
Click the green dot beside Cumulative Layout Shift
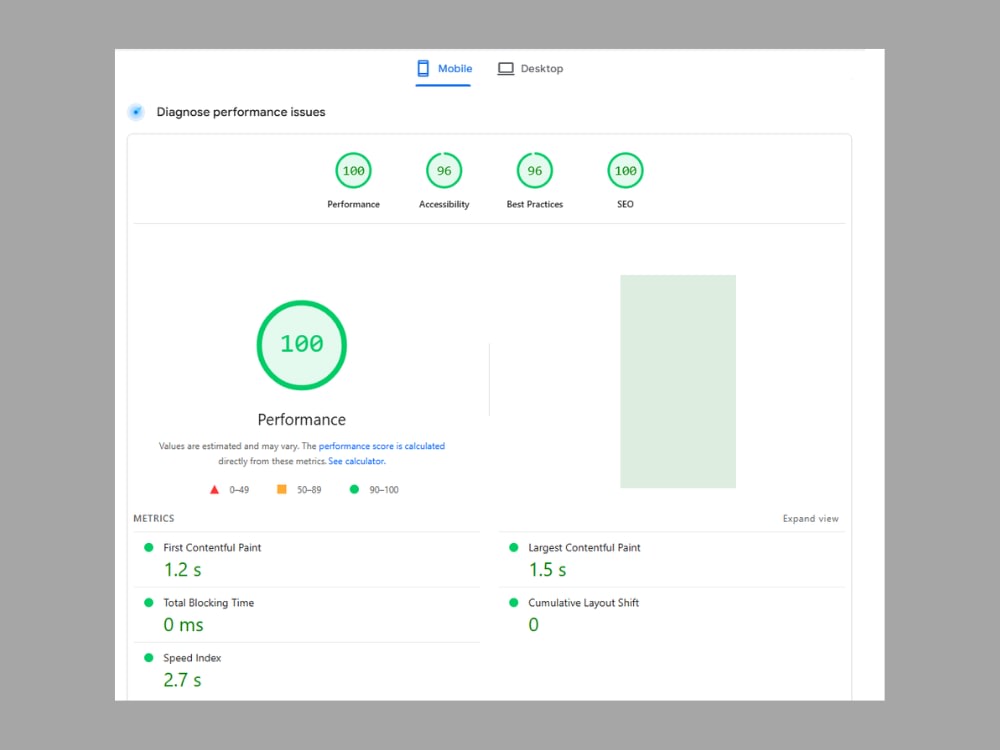coord(513,603)
